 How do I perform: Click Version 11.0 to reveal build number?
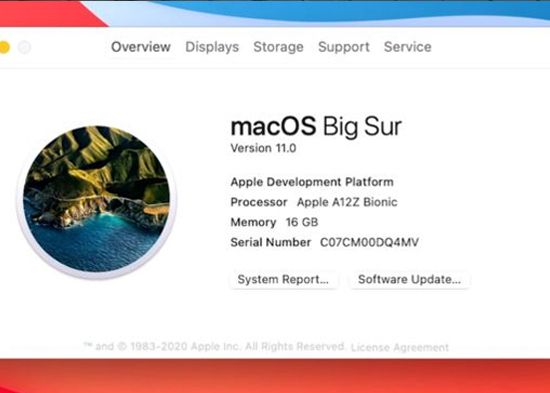tap(263, 148)
